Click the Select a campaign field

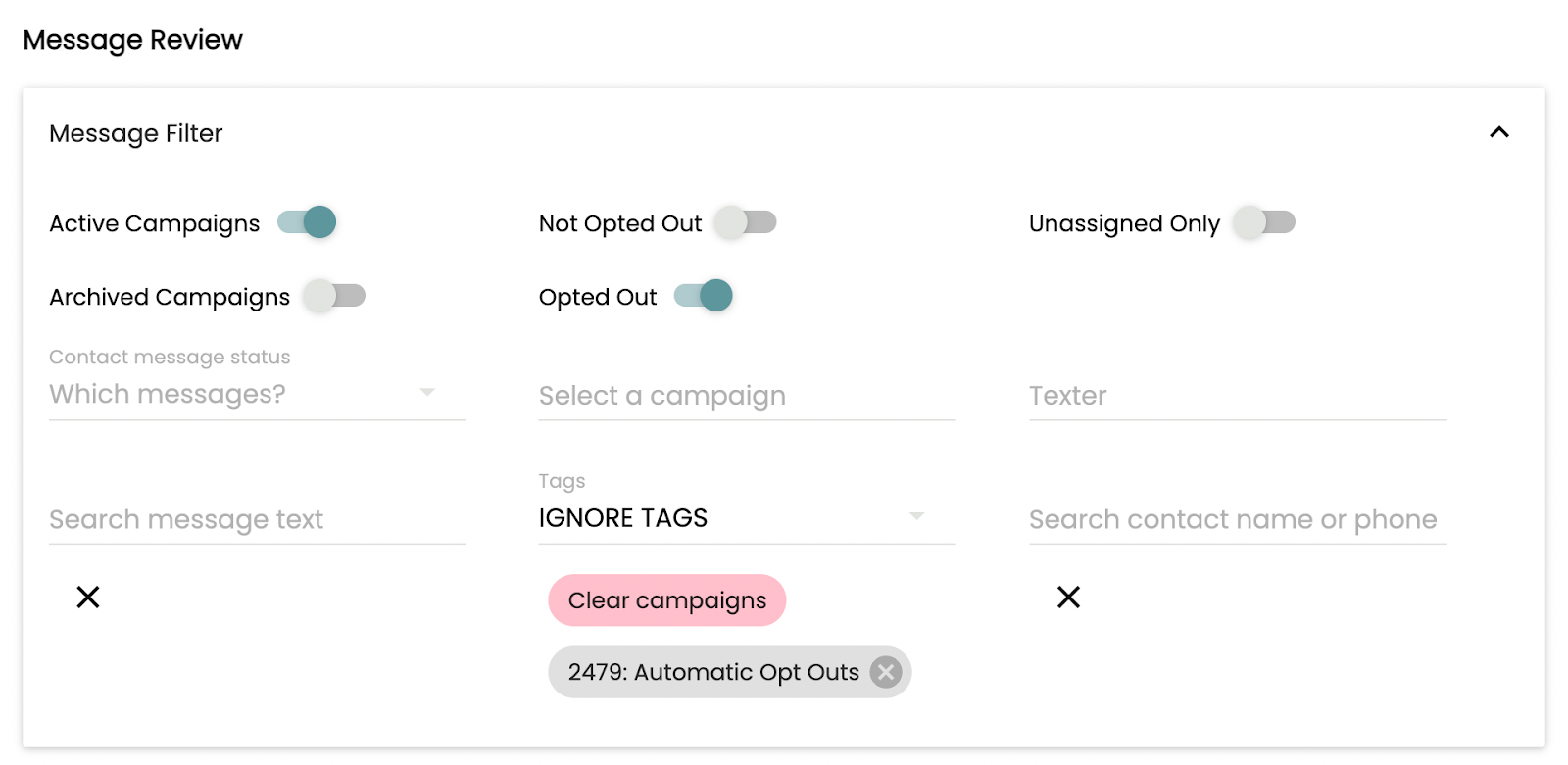click(746, 396)
